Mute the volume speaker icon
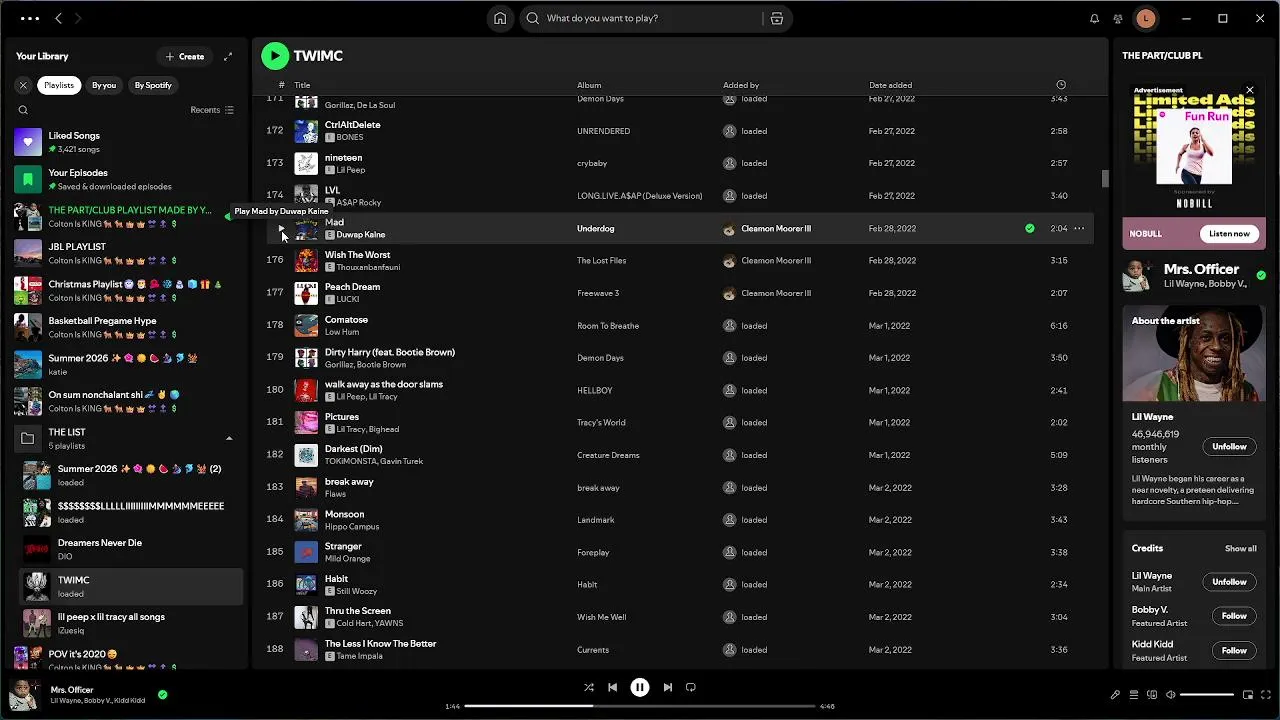This screenshot has width=1280, height=720. [x=1171, y=695]
